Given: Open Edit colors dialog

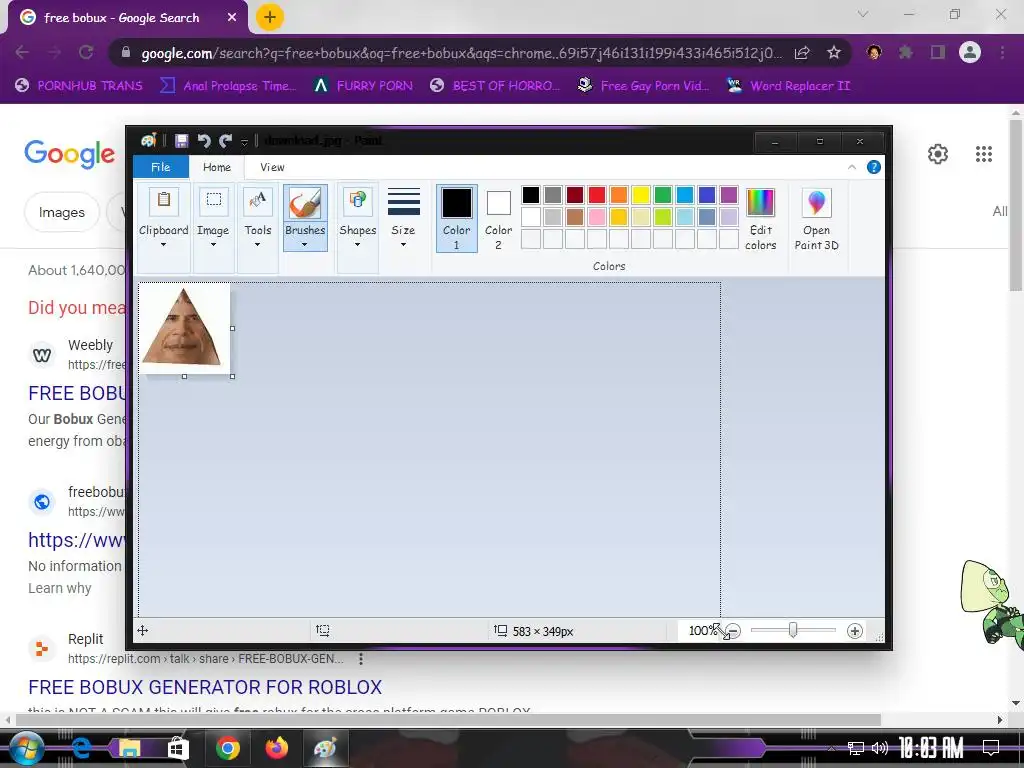Looking at the screenshot, I should click(760, 218).
